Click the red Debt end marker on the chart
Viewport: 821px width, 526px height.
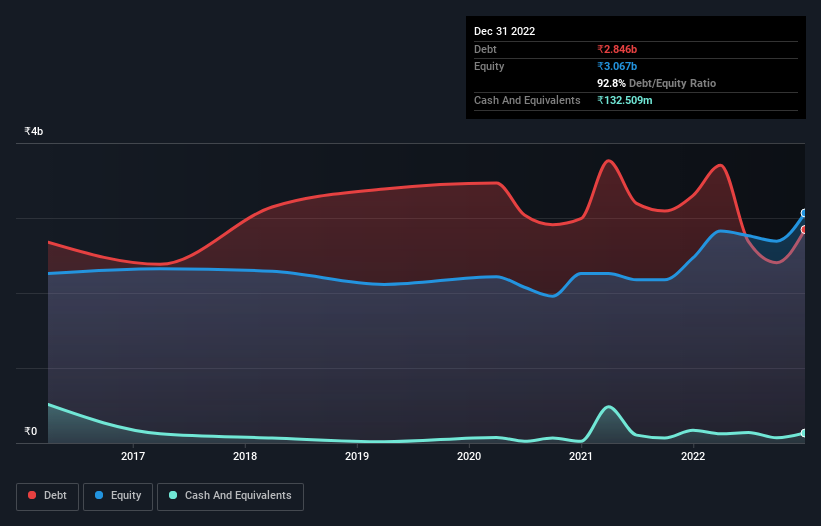pos(804,230)
